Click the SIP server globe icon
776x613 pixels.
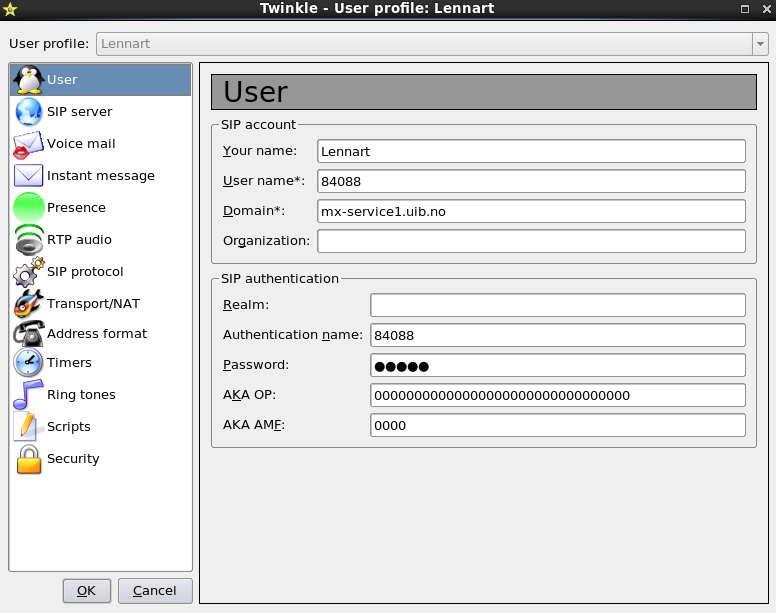(28, 112)
